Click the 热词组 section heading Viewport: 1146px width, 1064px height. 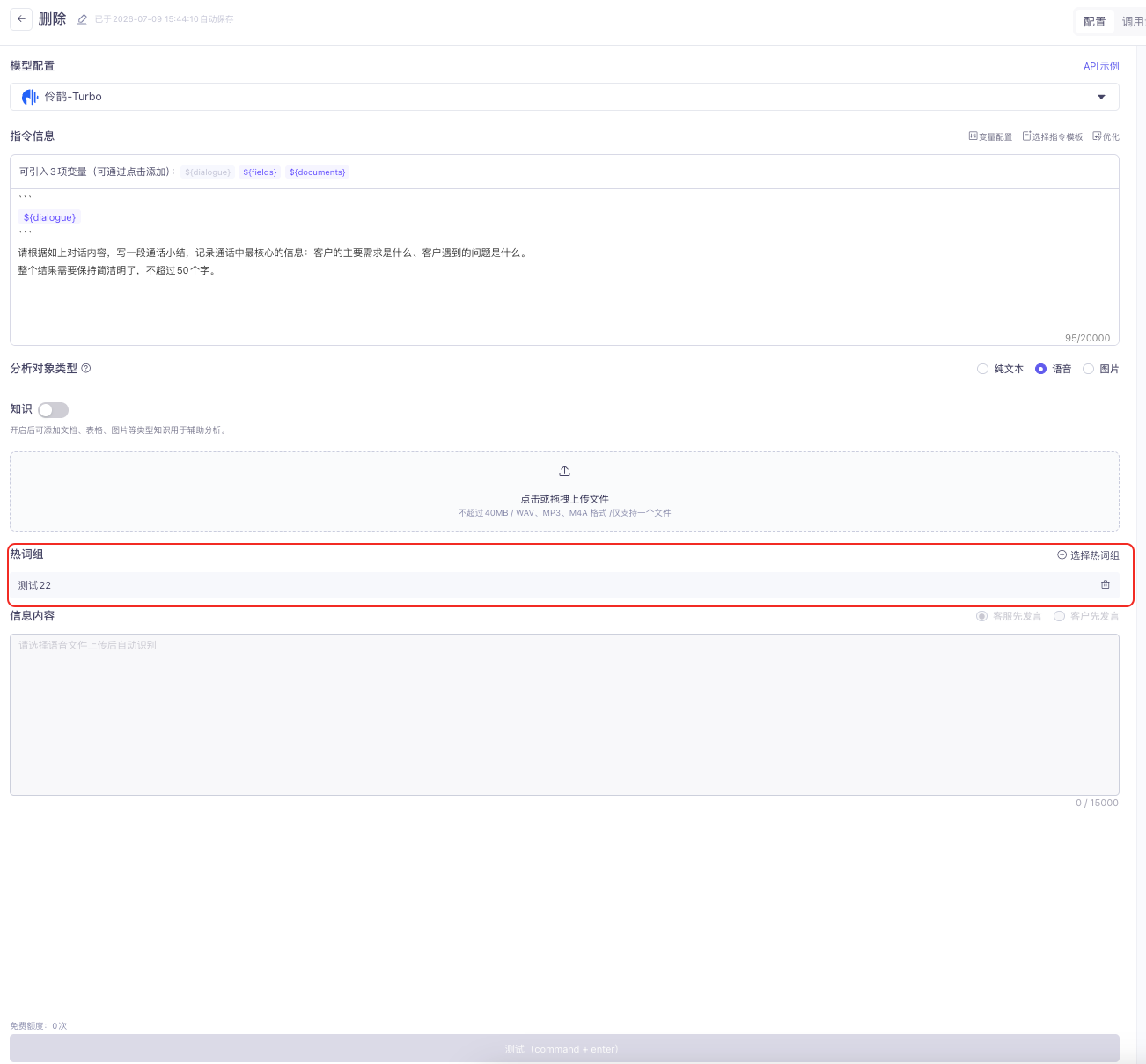click(26, 554)
